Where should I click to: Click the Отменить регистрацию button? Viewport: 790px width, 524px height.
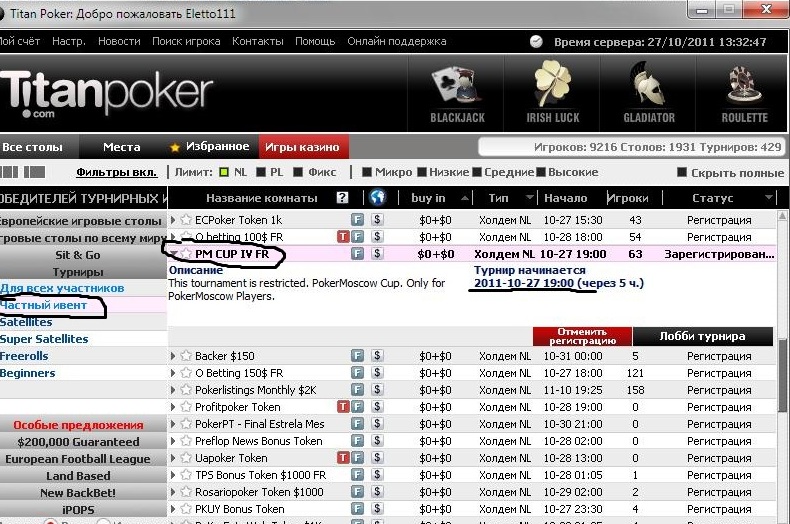click(x=582, y=336)
